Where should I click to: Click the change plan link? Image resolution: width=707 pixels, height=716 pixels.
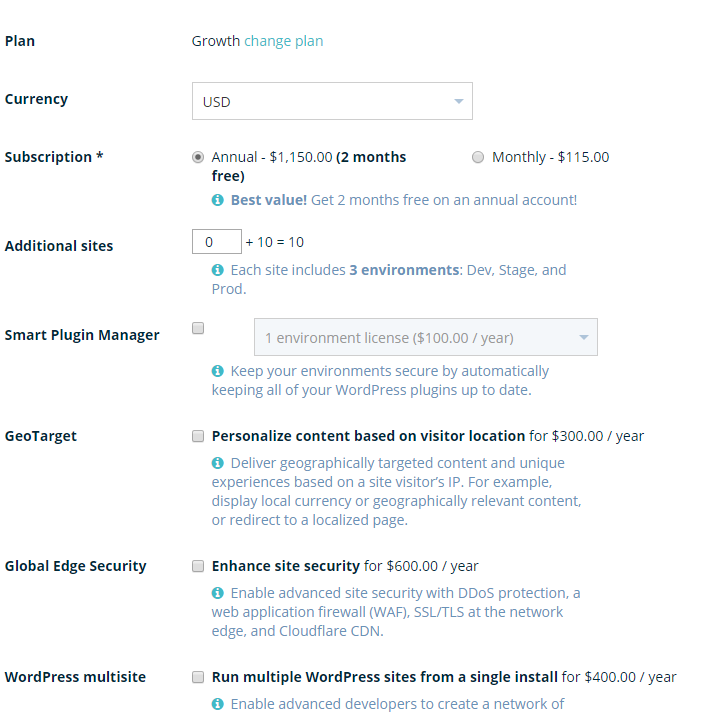coord(283,41)
